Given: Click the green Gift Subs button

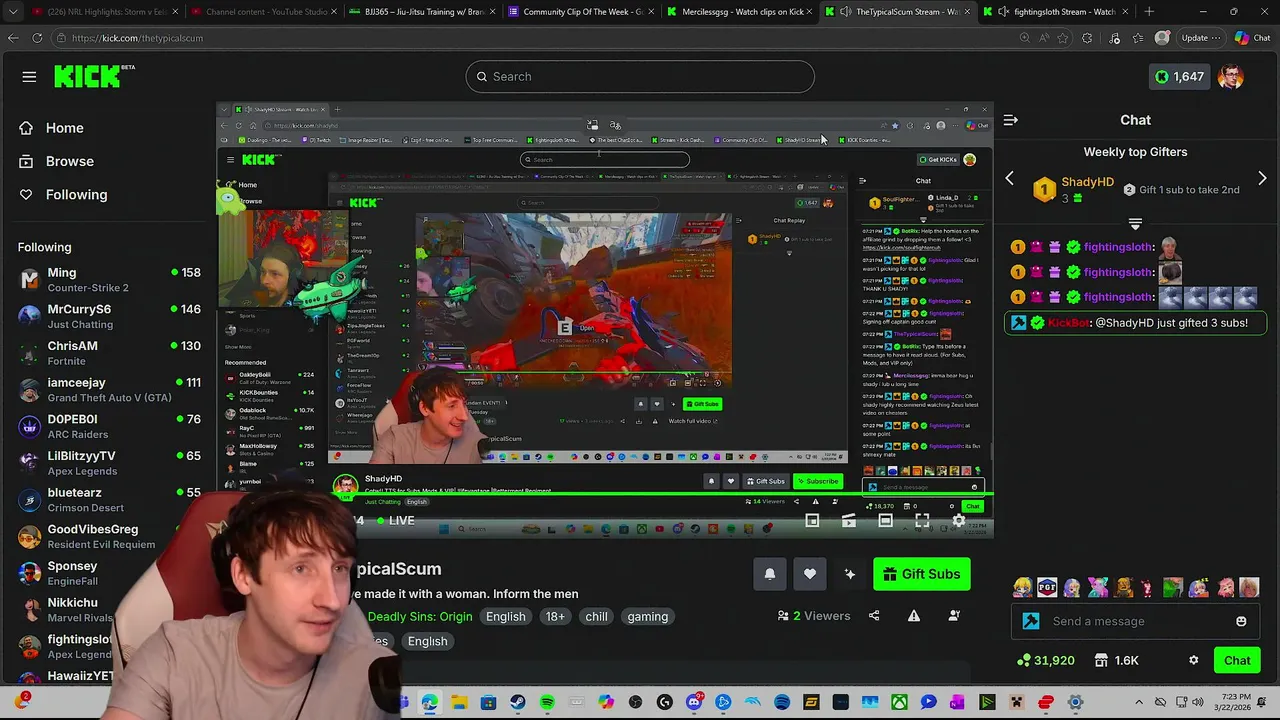Looking at the screenshot, I should point(921,574).
